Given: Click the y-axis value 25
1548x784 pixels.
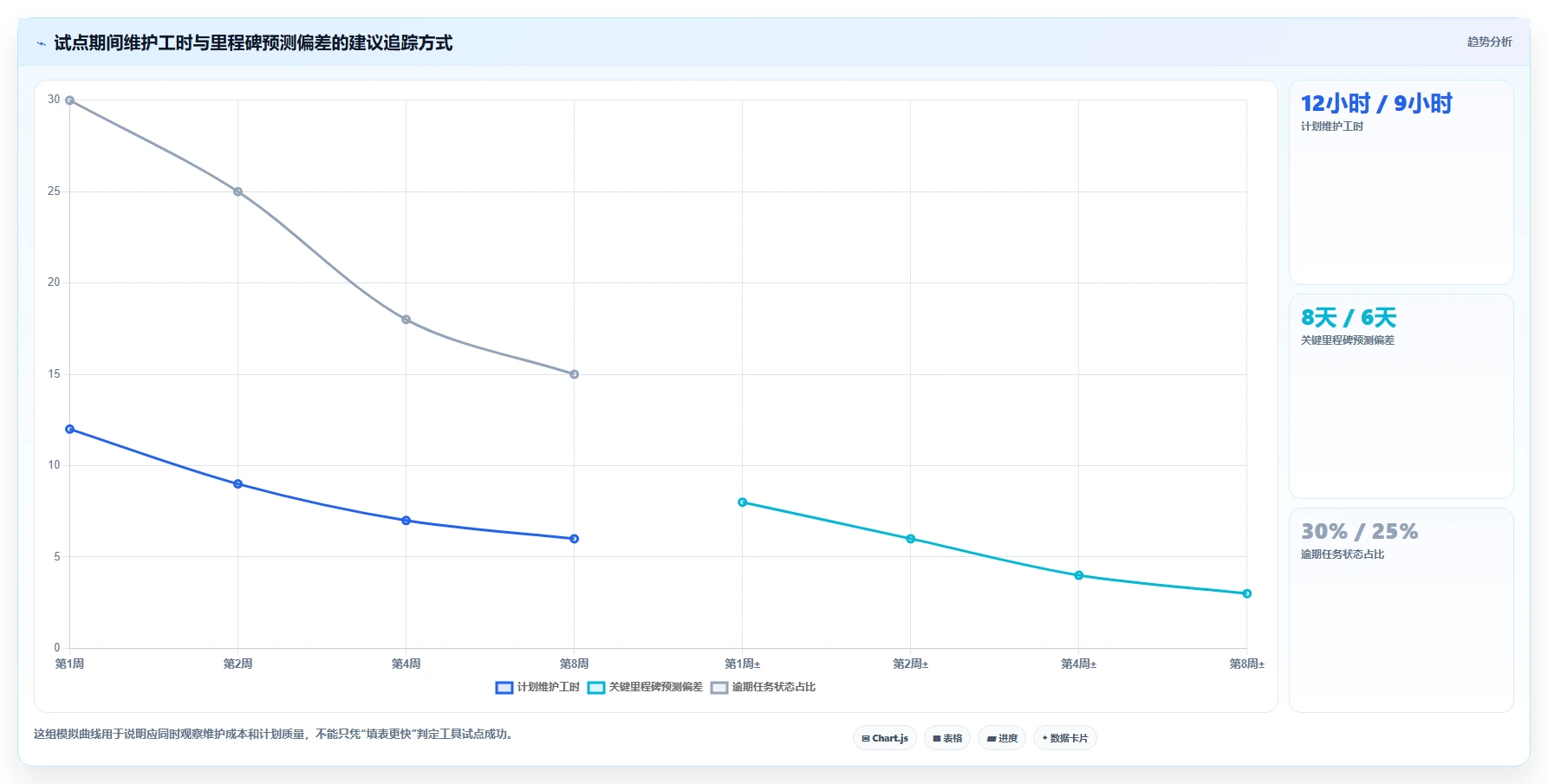Looking at the screenshot, I should 54,191.
